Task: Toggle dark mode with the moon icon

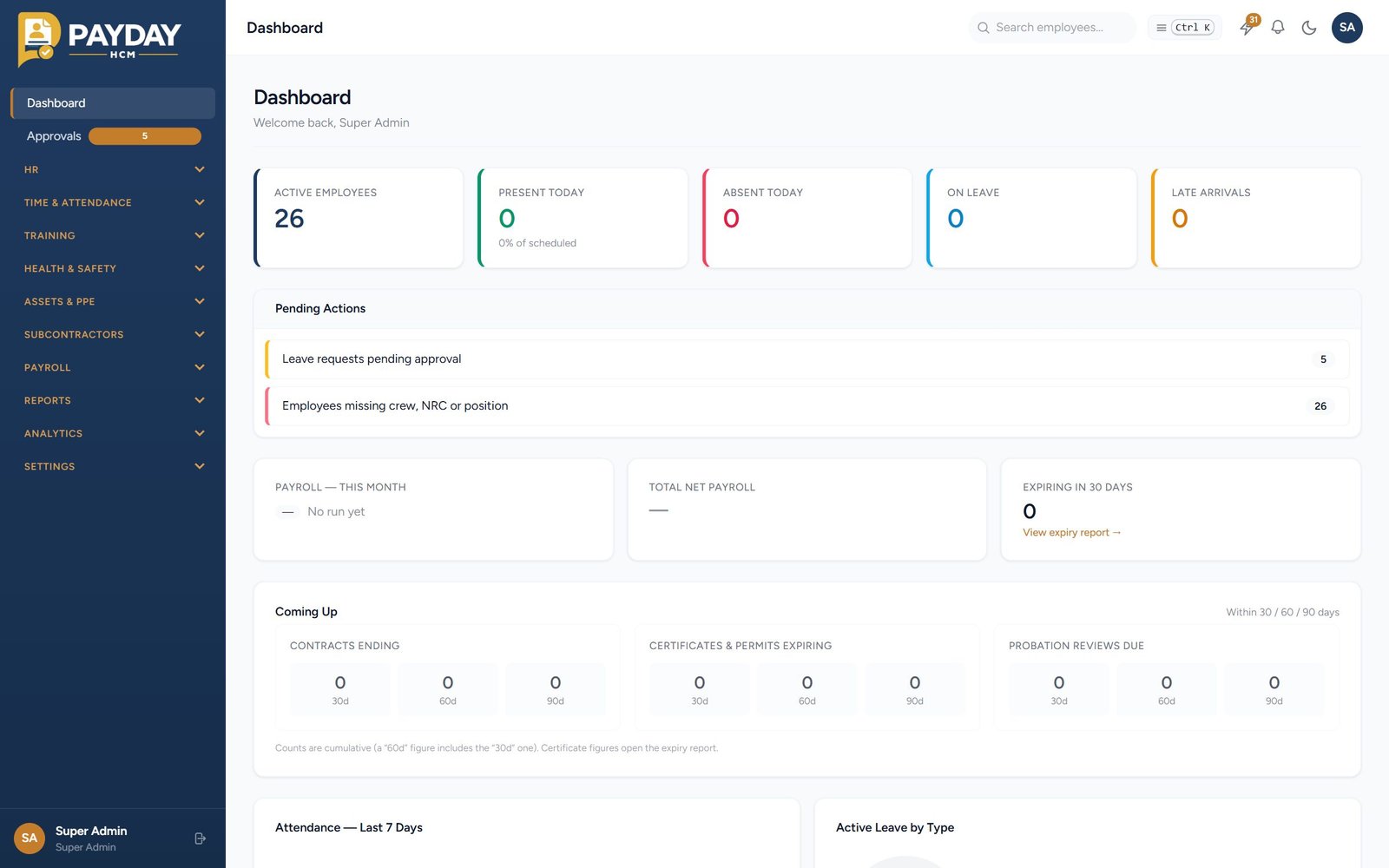Action: 1309,28
